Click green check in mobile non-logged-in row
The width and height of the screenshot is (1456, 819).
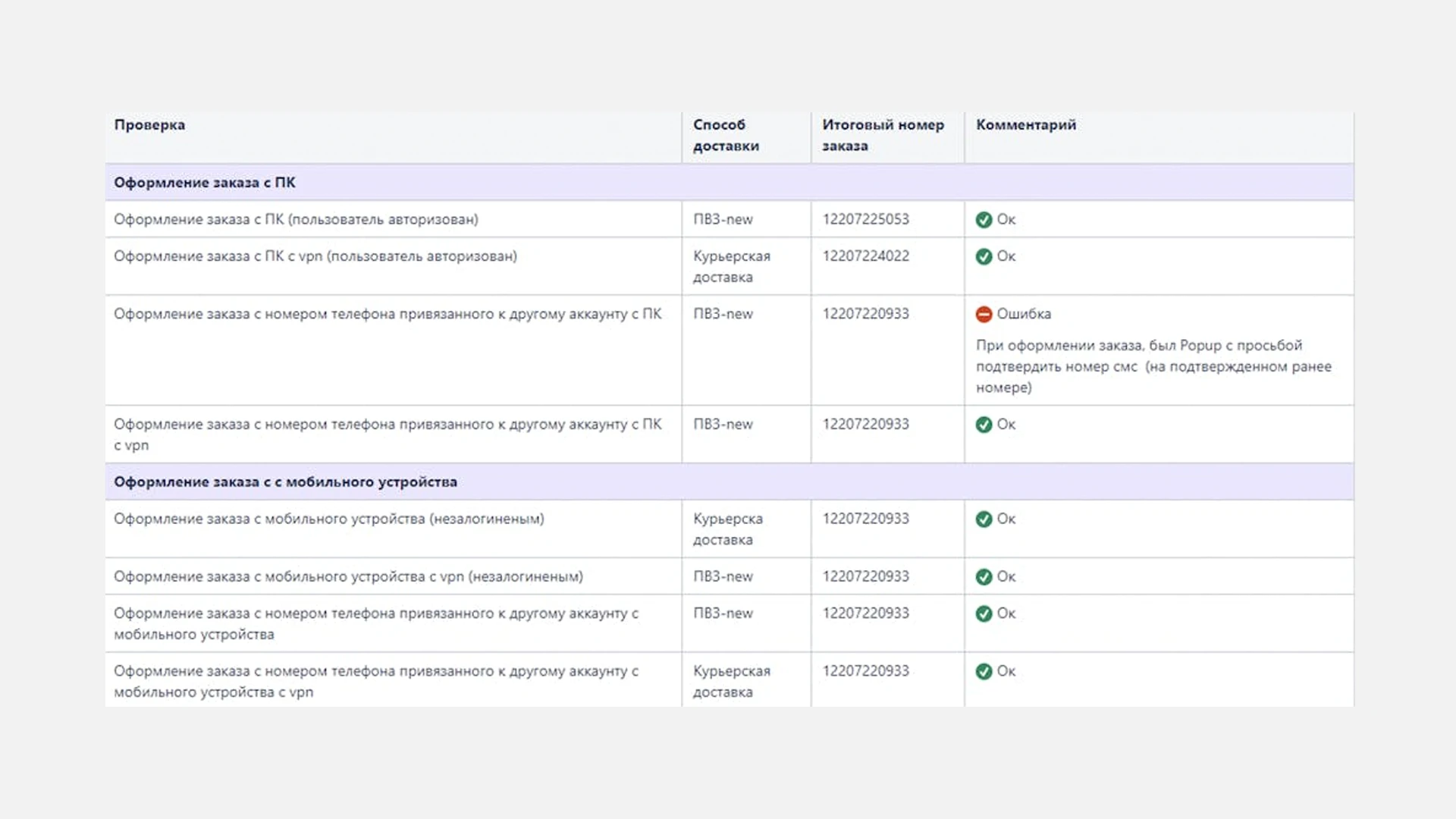tap(984, 519)
